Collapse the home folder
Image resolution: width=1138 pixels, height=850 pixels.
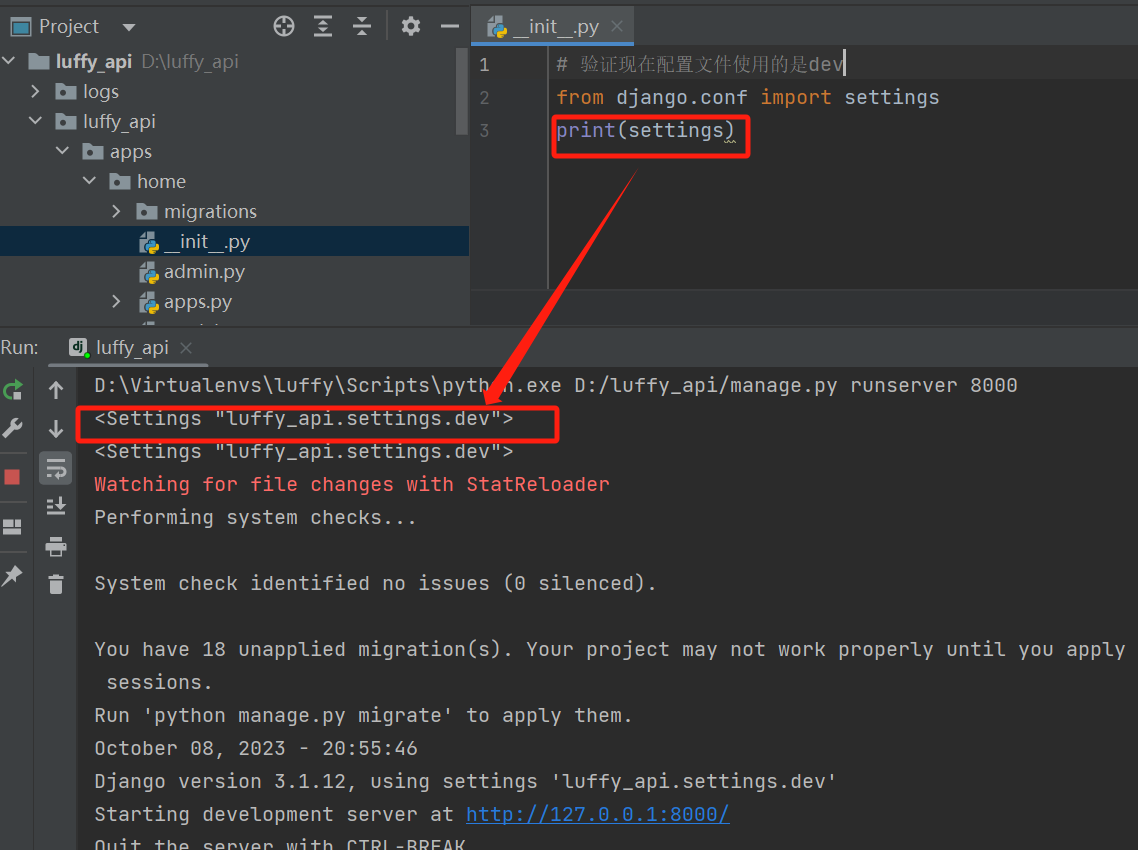point(89,181)
